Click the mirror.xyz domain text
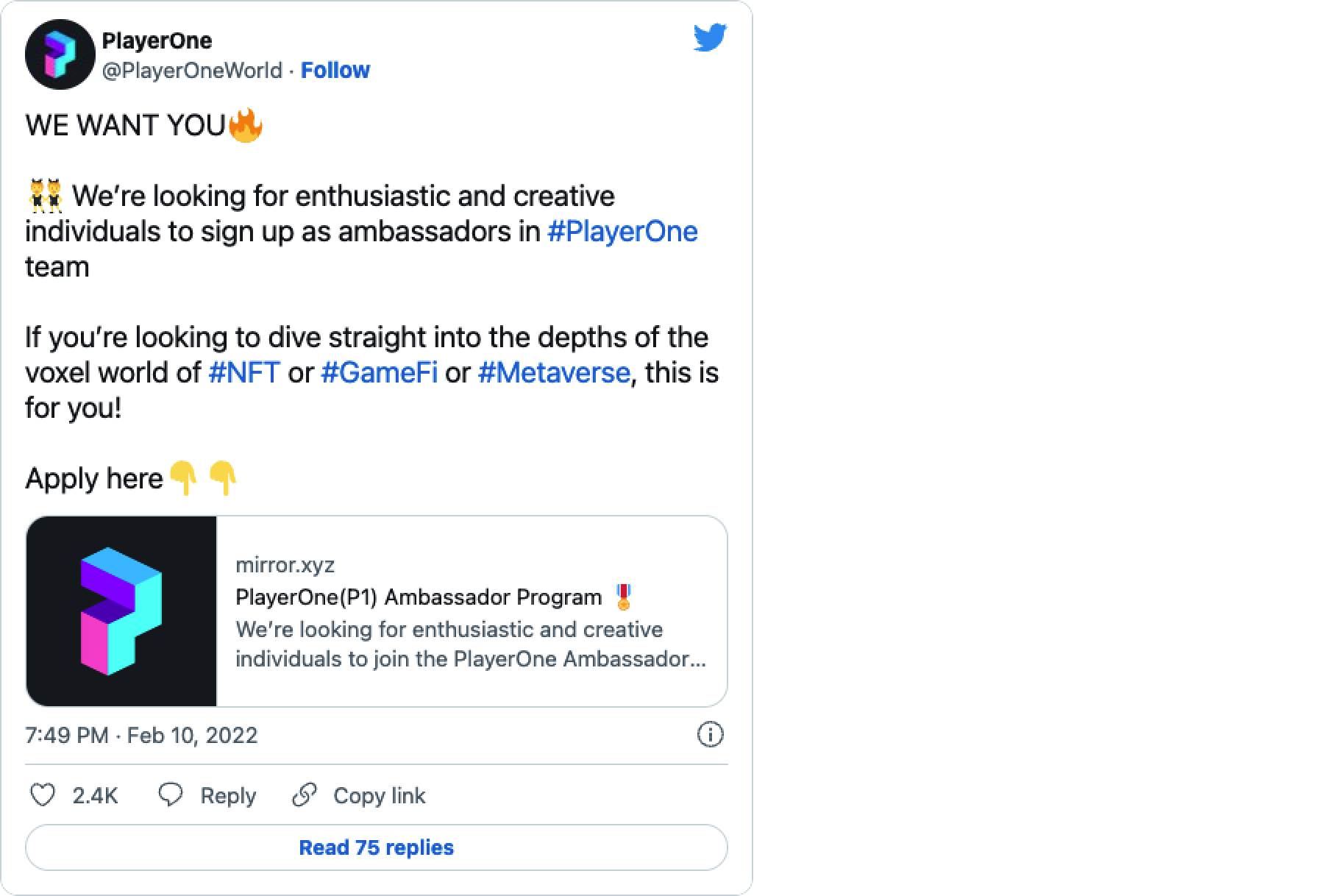This screenshot has height=896, width=1327. point(285,565)
